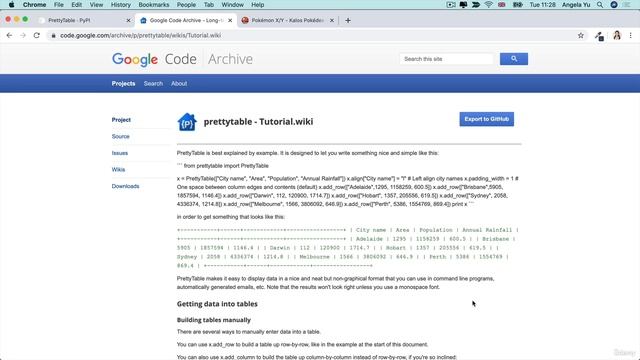The height and width of the screenshot is (360, 640).
Task: Click the site lock icon in address bar
Action: (x=53, y=36)
